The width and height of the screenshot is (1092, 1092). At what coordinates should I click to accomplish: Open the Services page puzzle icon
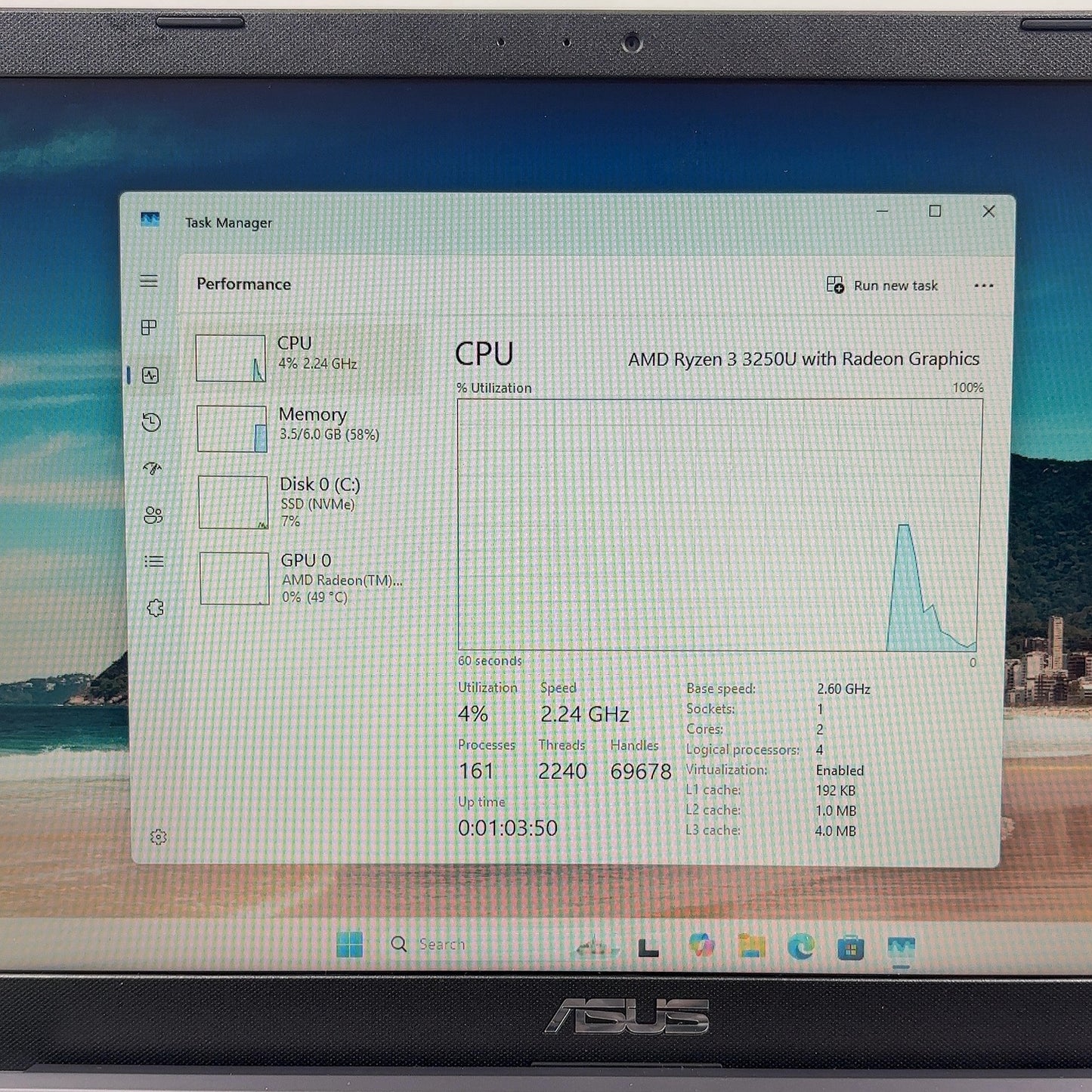coord(155,608)
